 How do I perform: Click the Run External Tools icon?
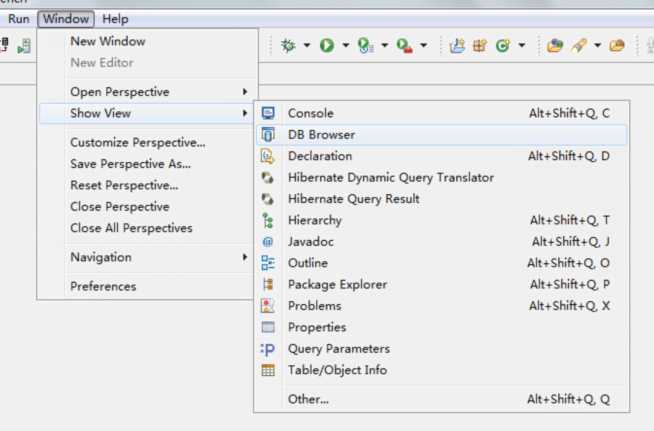404,45
